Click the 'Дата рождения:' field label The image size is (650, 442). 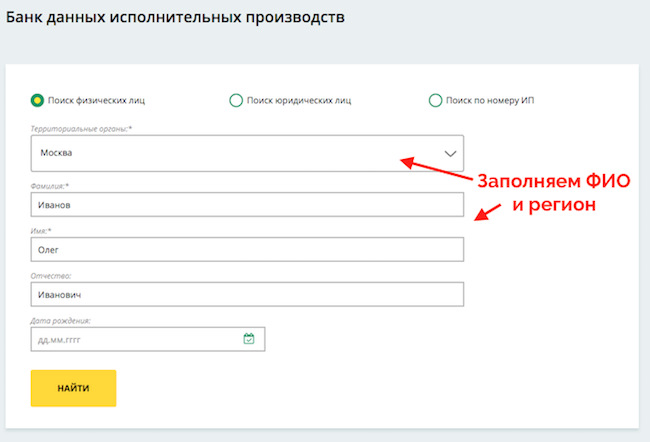pyautogui.click(x=61, y=321)
